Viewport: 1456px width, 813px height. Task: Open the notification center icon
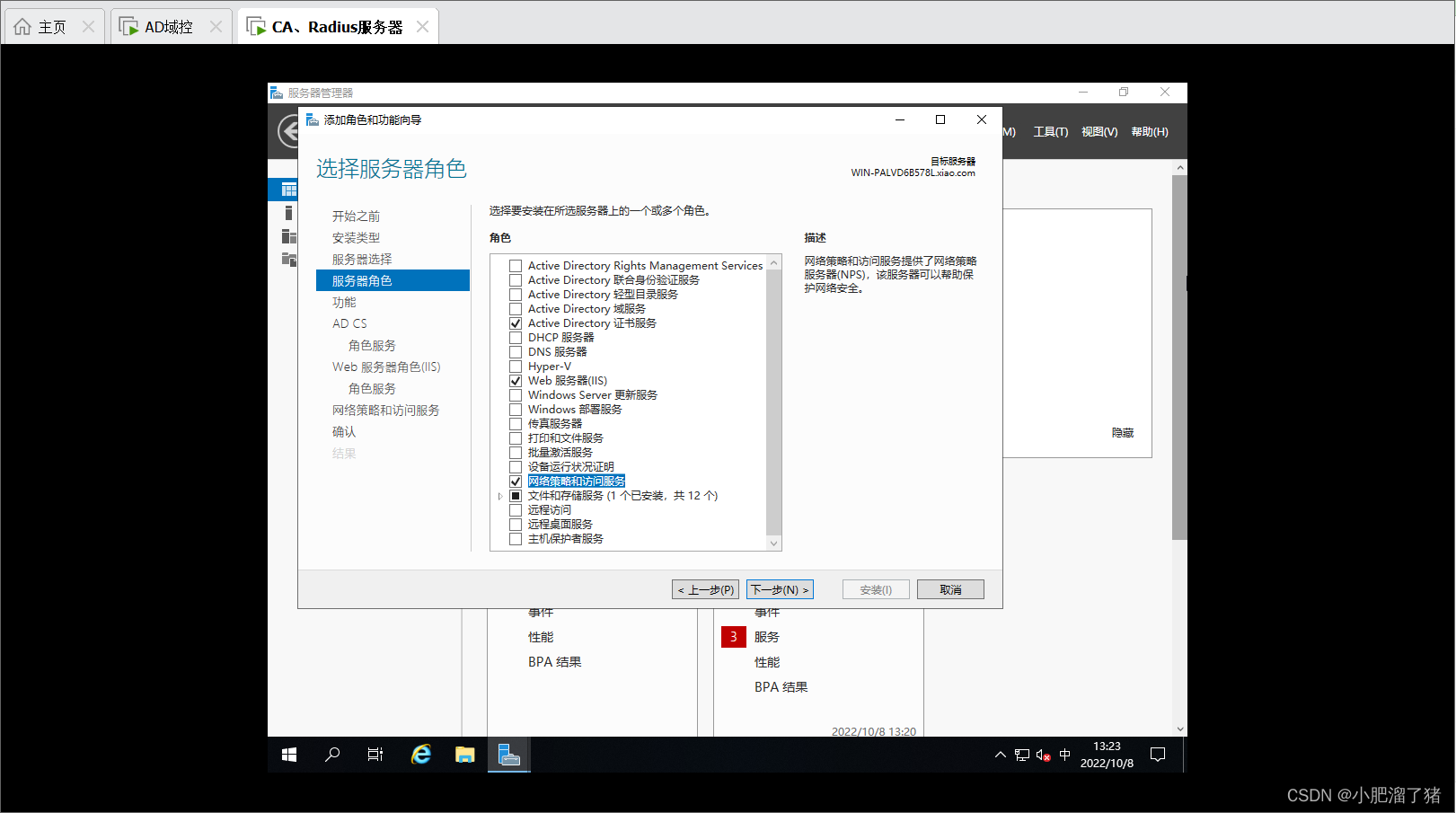(1158, 755)
